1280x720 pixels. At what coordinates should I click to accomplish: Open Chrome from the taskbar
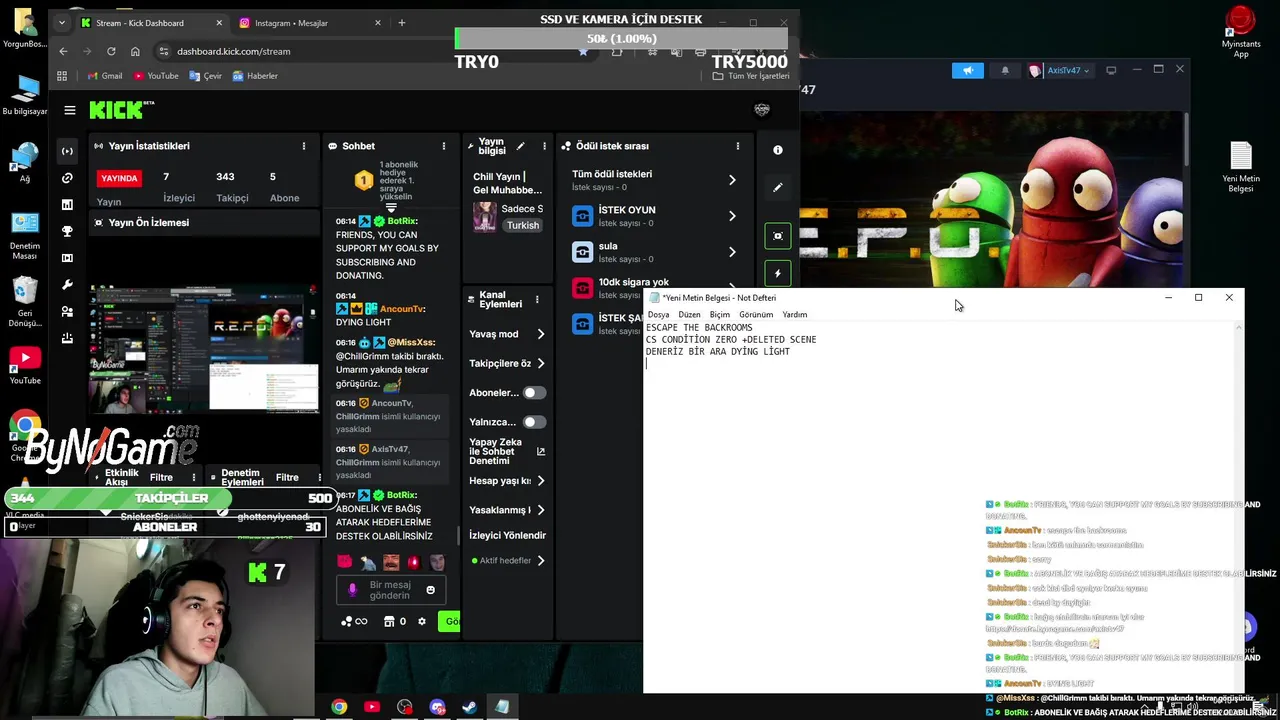[340, 707]
